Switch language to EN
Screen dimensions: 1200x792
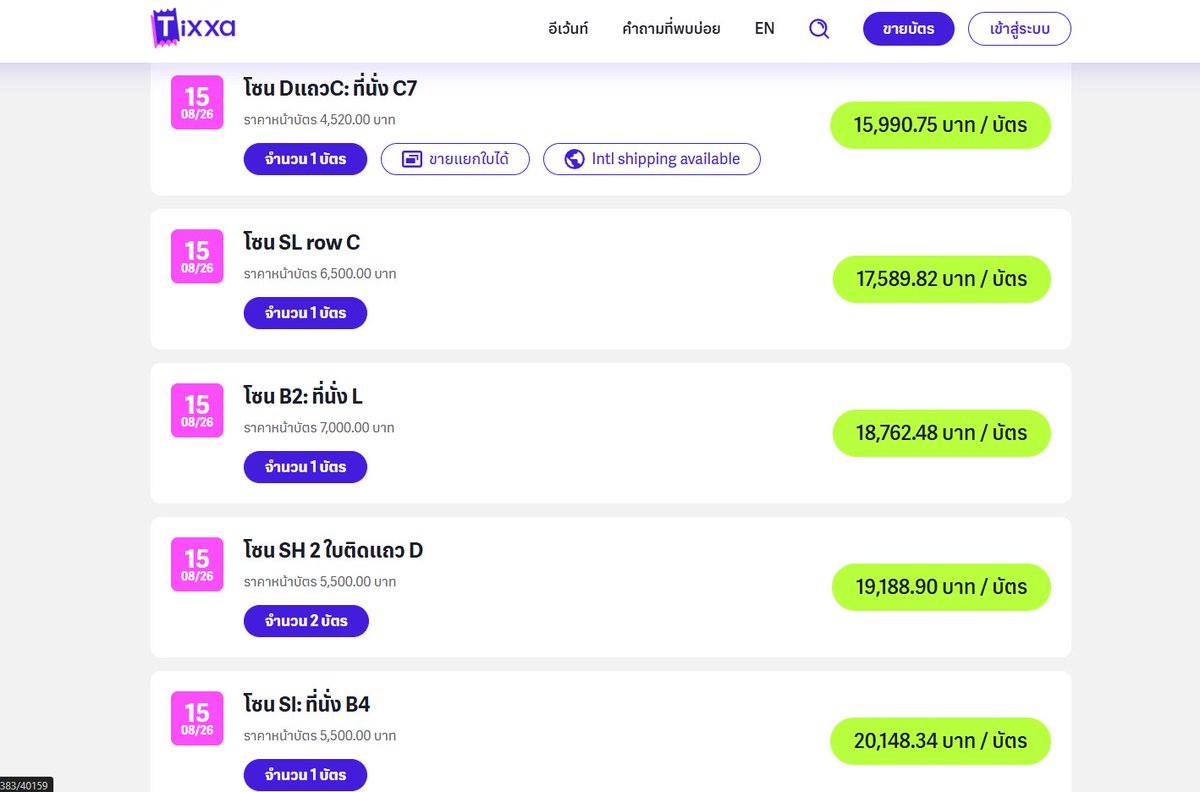(x=764, y=29)
